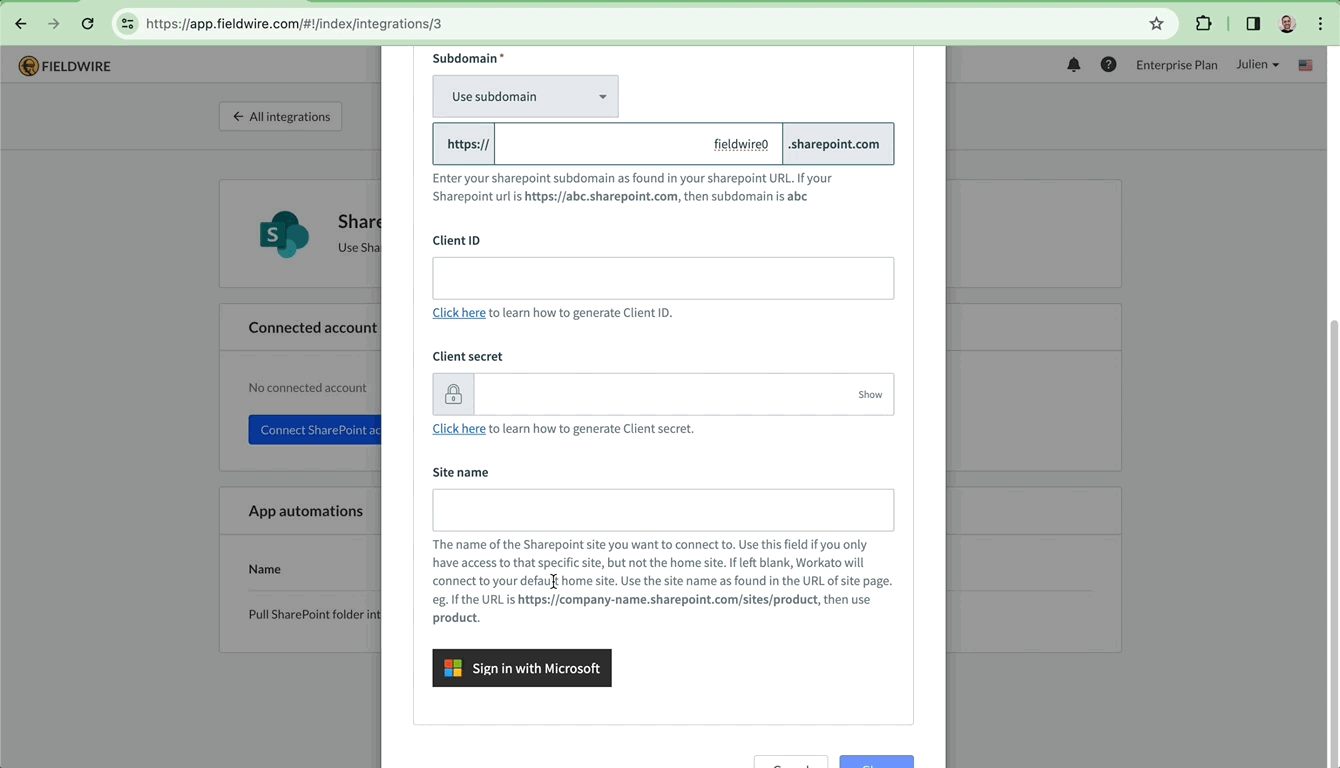This screenshot has height=768, width=1340.
Task: Click the green SharePoint integration icon
Action: pyautogui.click(x=284, y=233)
